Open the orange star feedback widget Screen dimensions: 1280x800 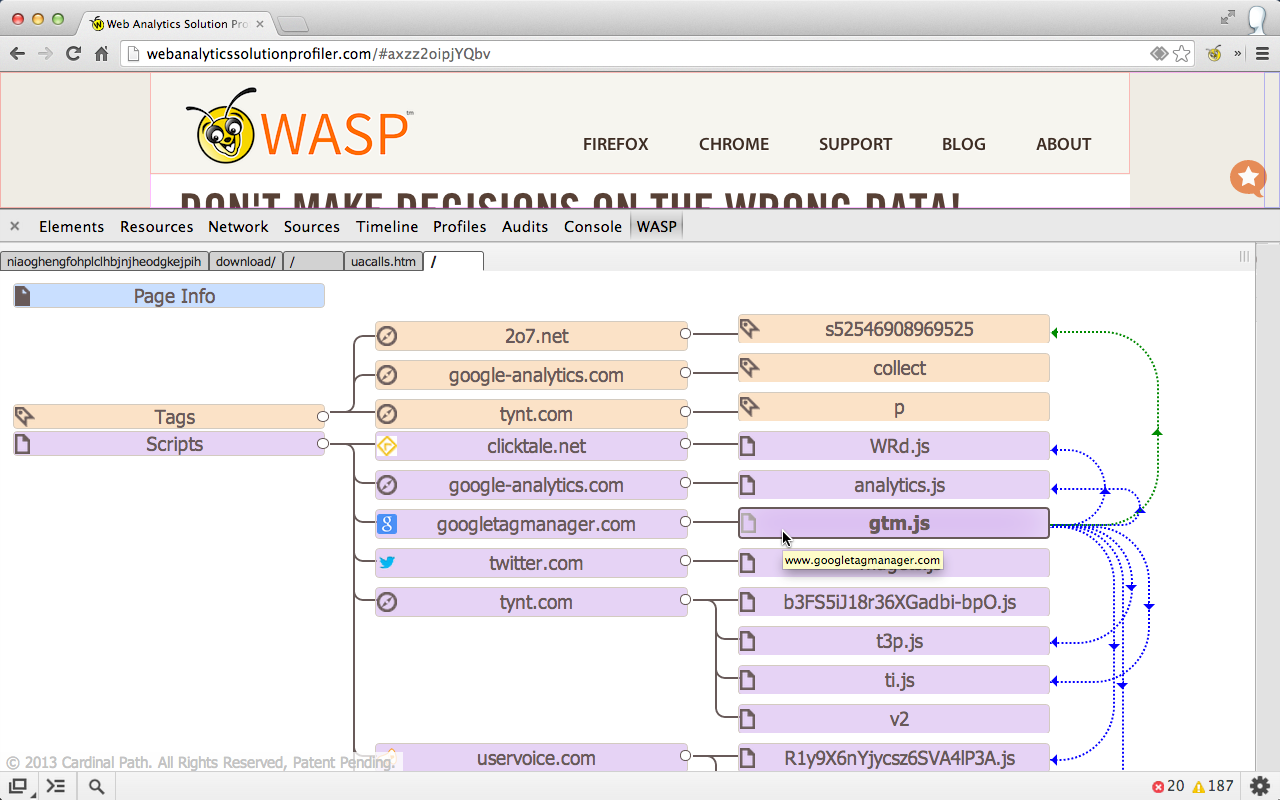tap(1247, 178)
